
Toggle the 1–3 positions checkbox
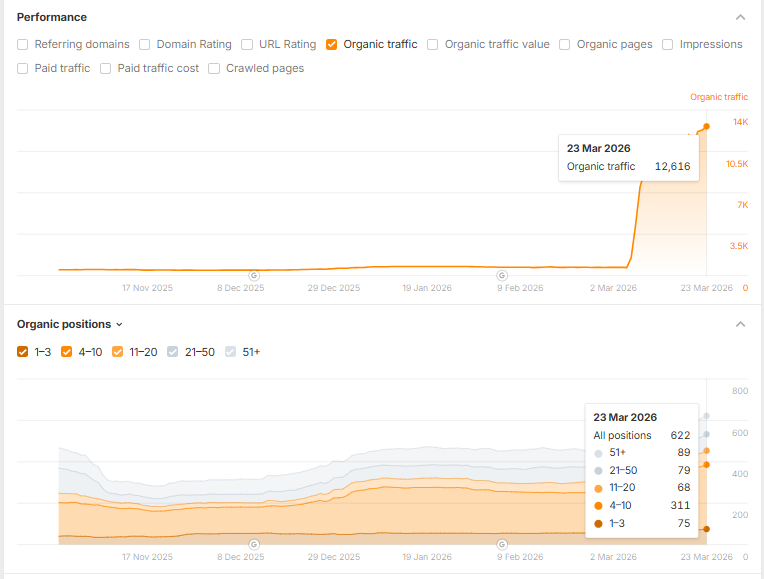[x=22, y=352]
